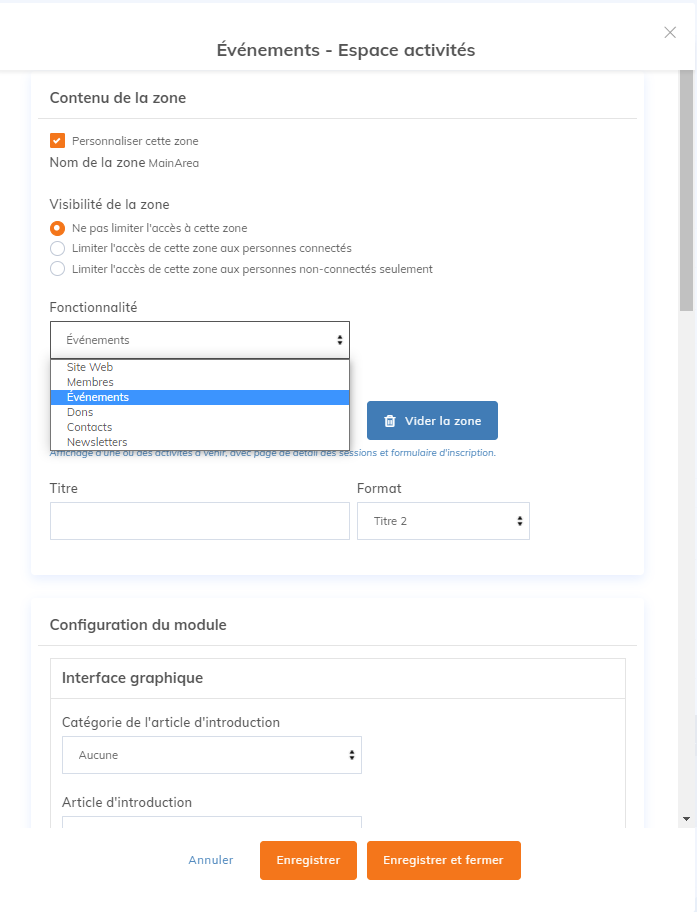Choose Membres in the feature list
The height and width of the screenshot is (912, 697).
click(90, 382)
